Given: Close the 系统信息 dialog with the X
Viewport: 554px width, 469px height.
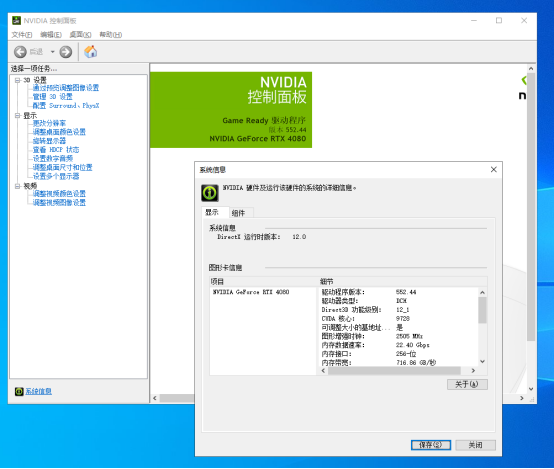Looking at the screenshot, I should coord(494,170).
